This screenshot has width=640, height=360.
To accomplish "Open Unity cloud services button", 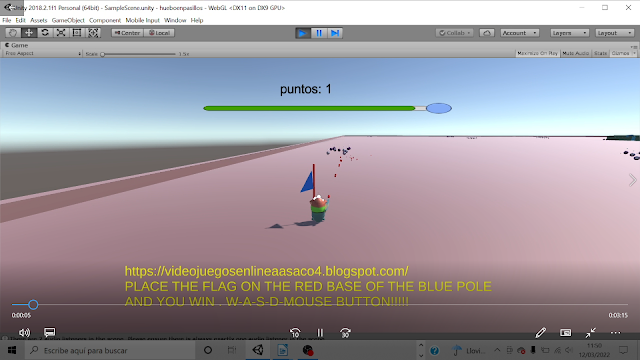I will [487, 33].
